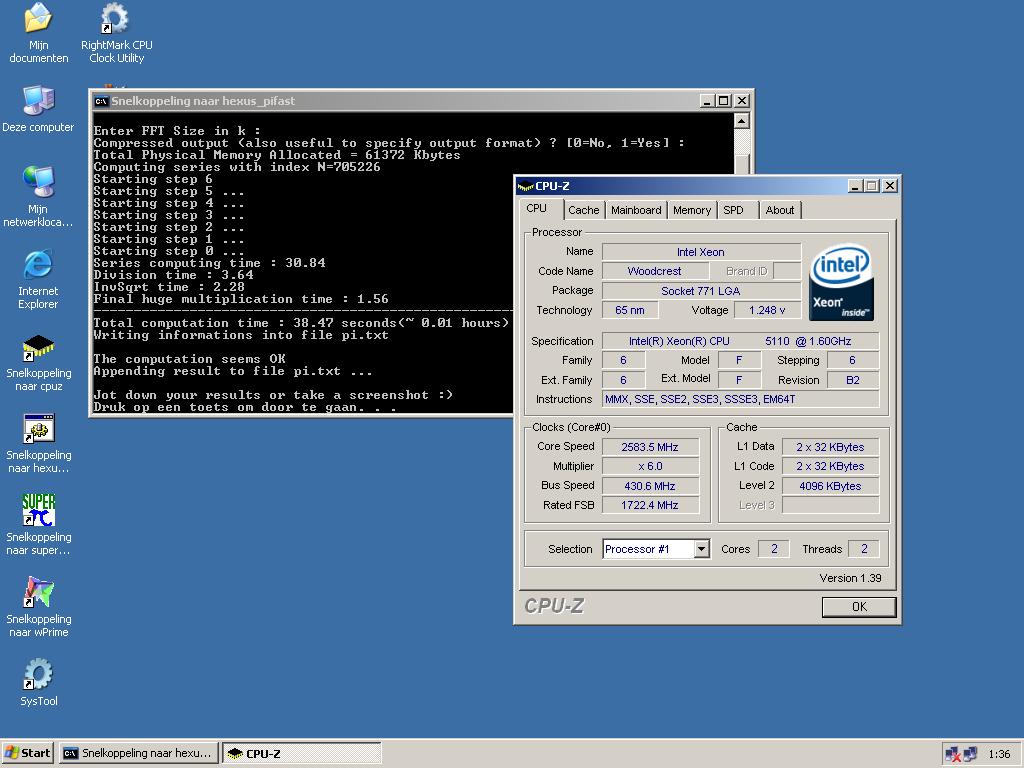Click the console line Series computing time
The width and height of the screenshot is (1024, 768).
click(x=209, y=263)
